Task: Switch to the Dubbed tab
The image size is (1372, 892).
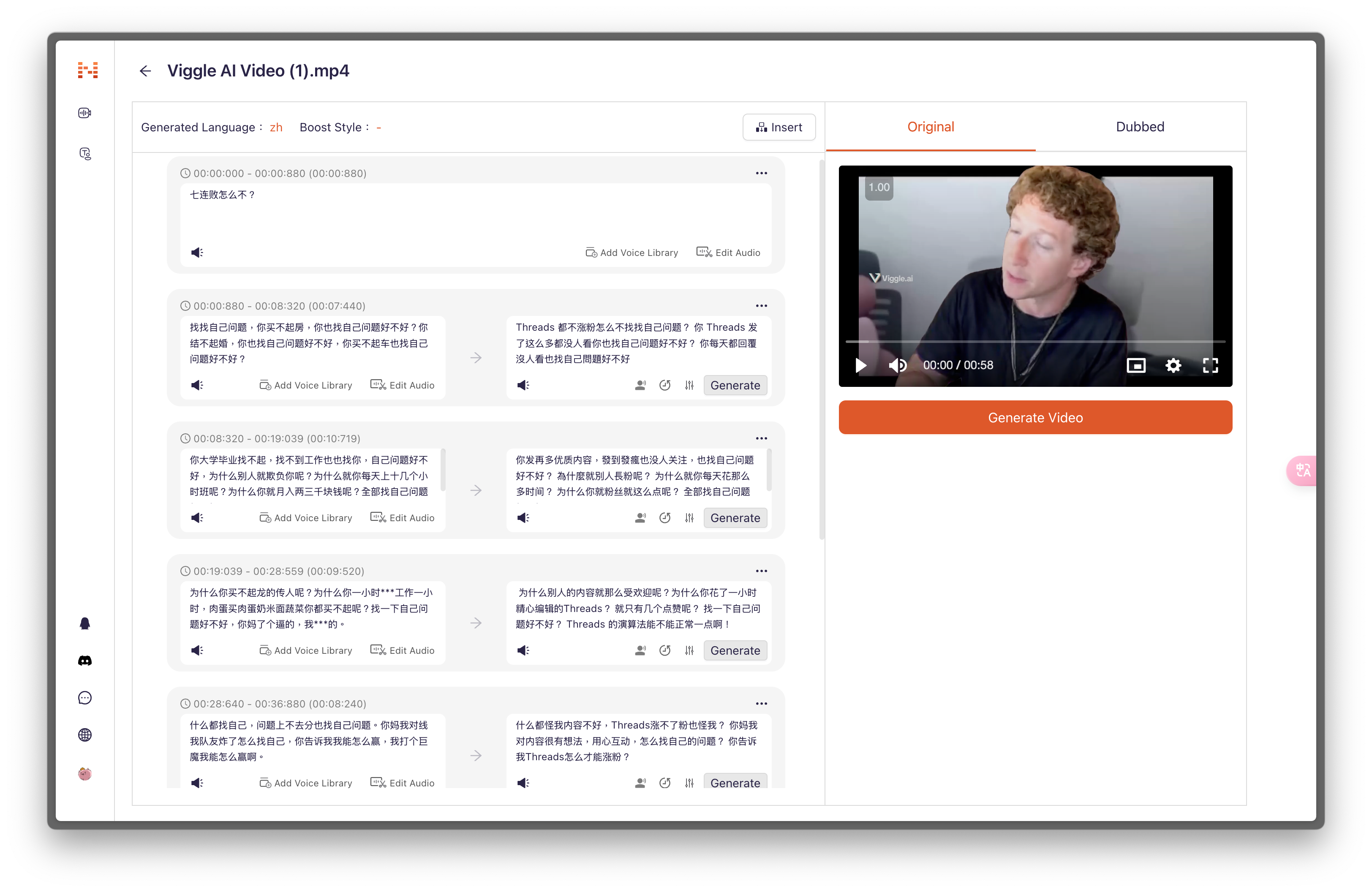Action: point(1140,127)
